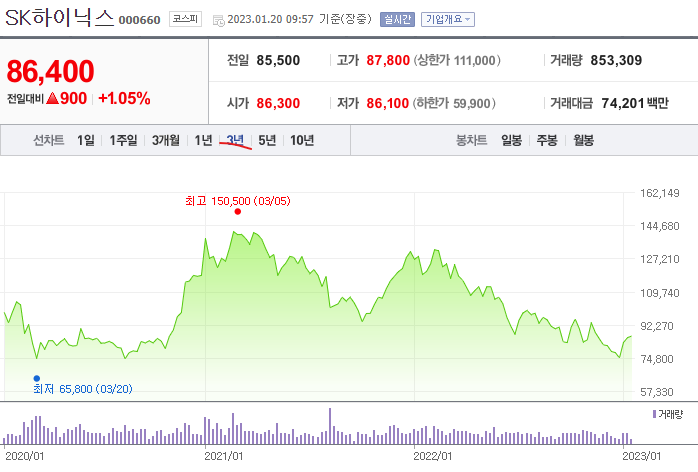The width and height of the screenshot is (698, 472).
Task: Select the 10년 line chart tab
Action: [302, 140]
